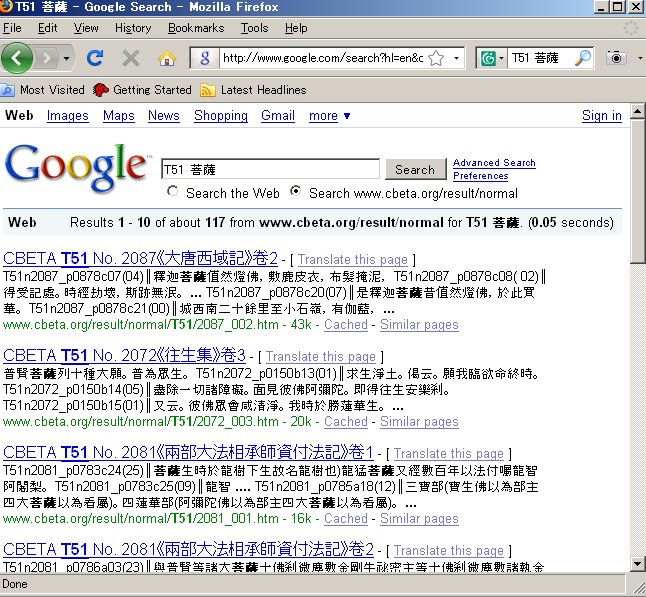
Task: Click the Google logo
Action: click(x=77, y=167)
